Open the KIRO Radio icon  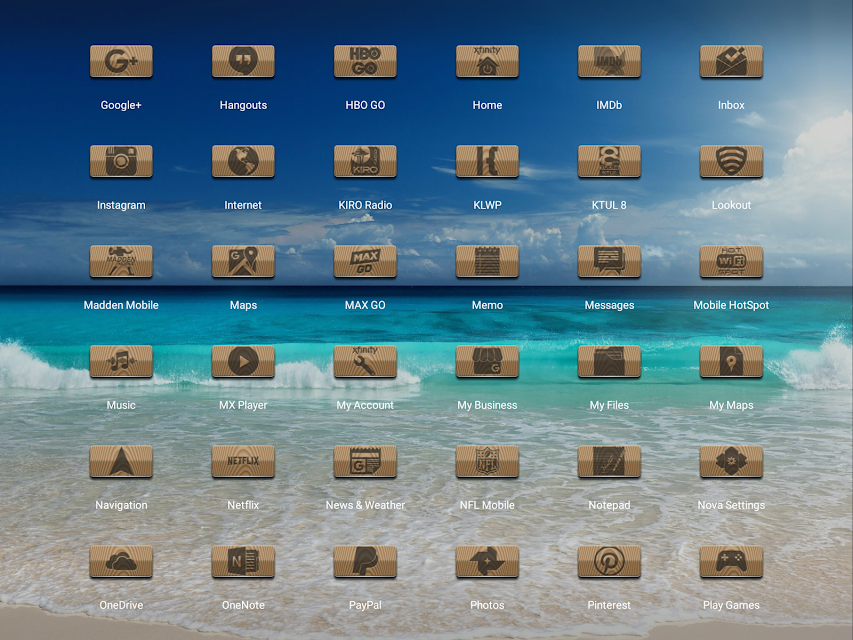point(365,161)
